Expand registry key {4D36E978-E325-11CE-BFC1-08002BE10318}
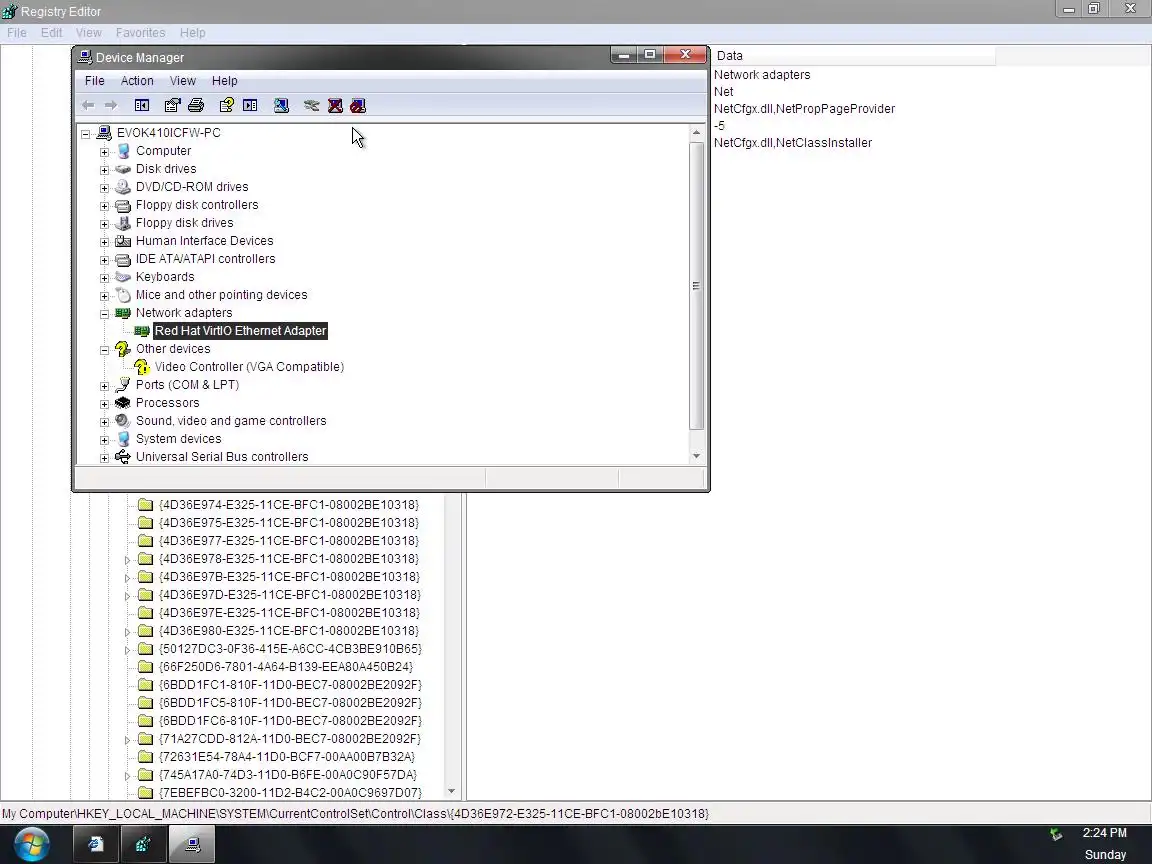The width and height of the screenshot is (1152, 864). click(127, 560)
